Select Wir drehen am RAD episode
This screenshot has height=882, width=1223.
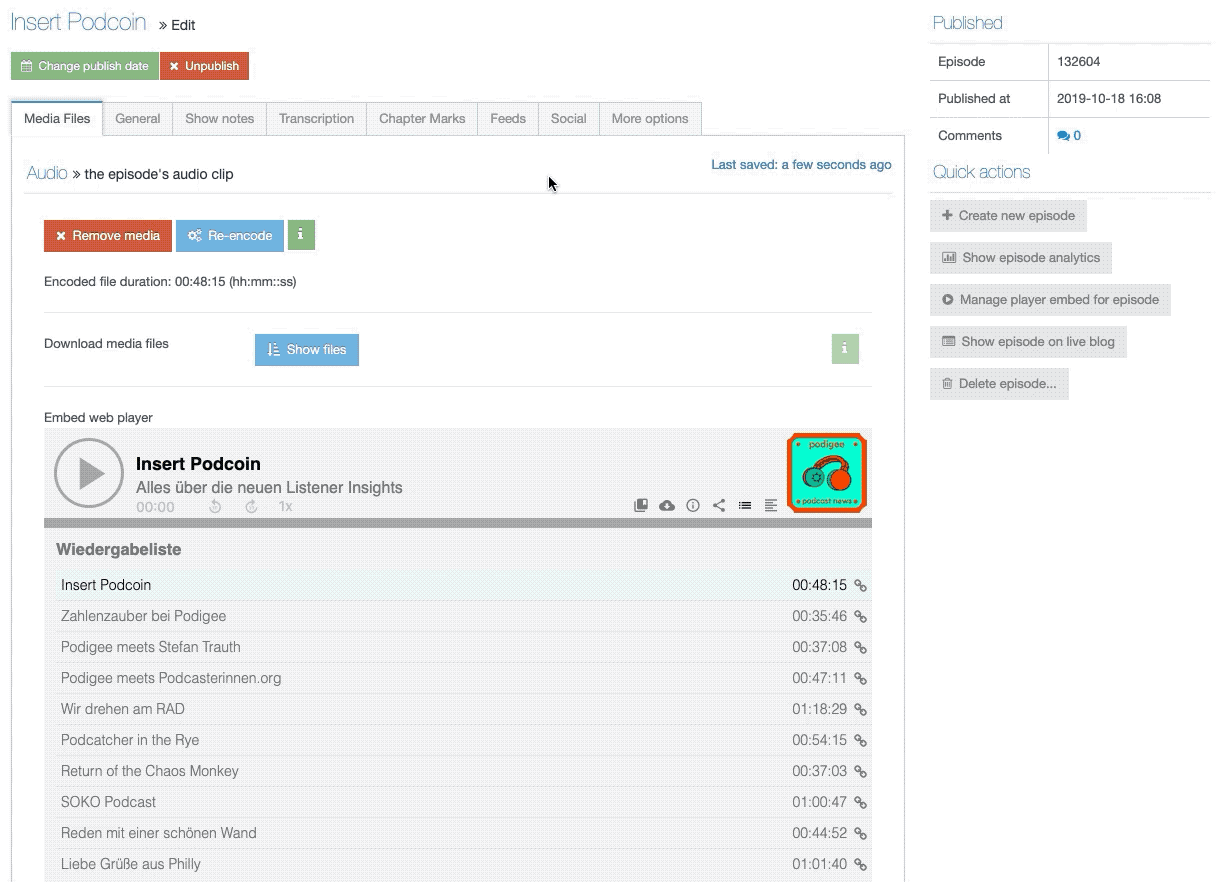pos(458,709)
